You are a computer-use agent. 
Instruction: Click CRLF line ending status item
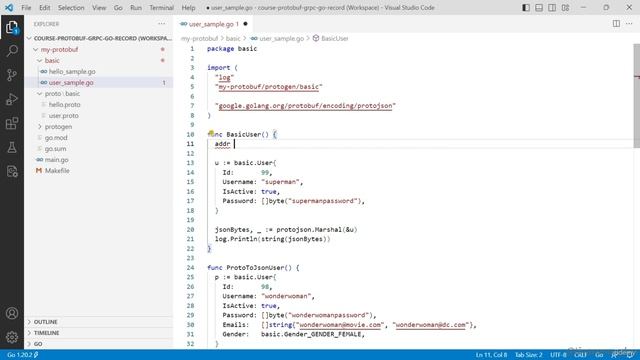point(580,355)
